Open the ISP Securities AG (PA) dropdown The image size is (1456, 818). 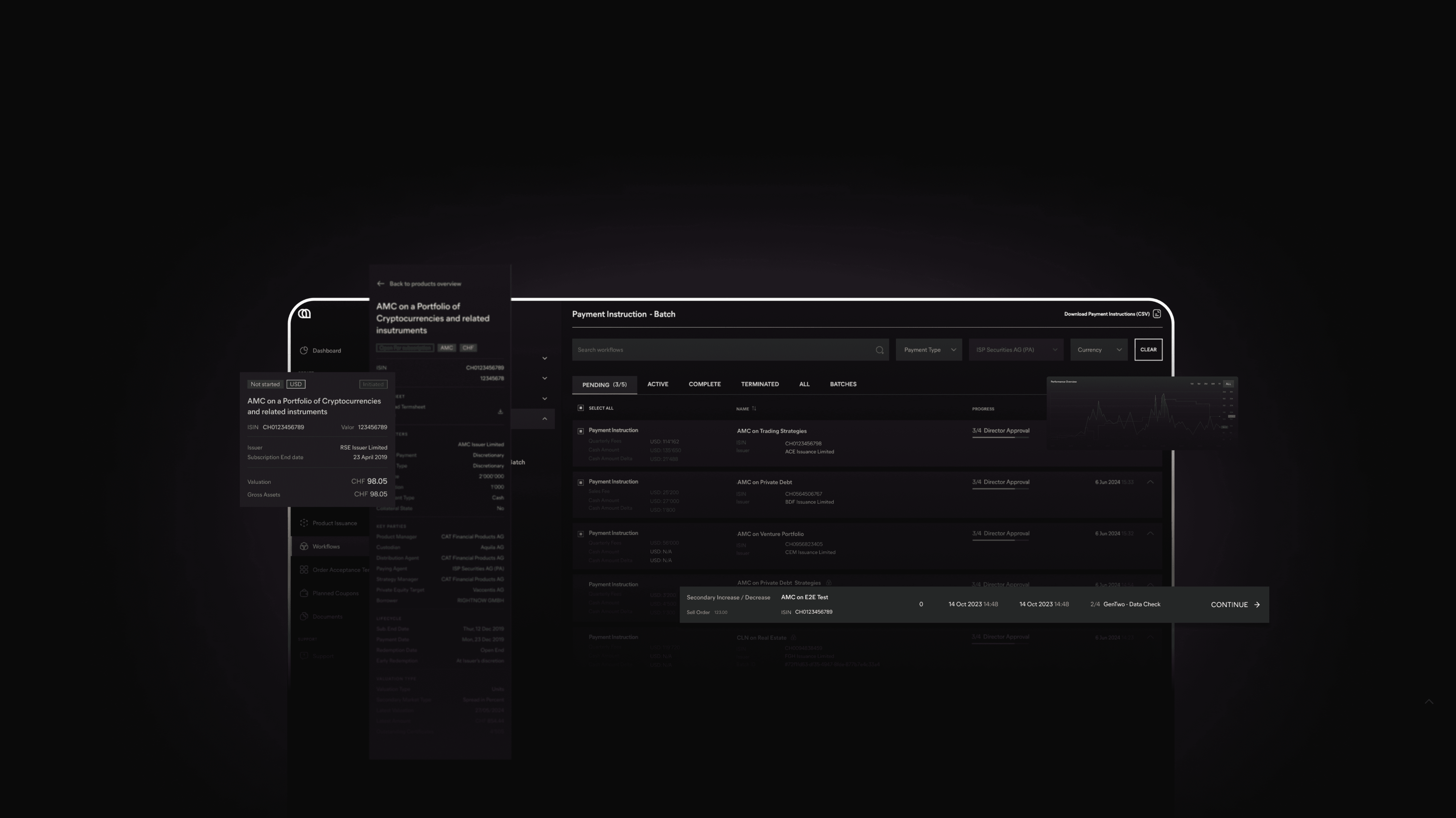(1016, 350)
